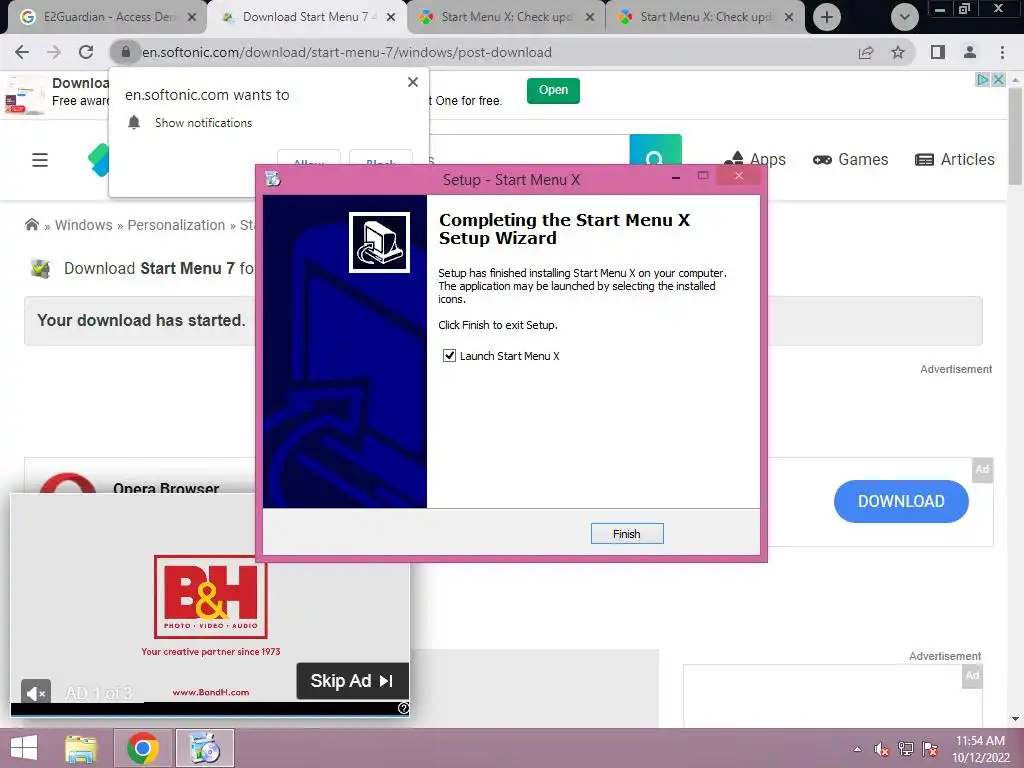Close the top banner ad X
1024x768 pixels.
coord(998,80)
